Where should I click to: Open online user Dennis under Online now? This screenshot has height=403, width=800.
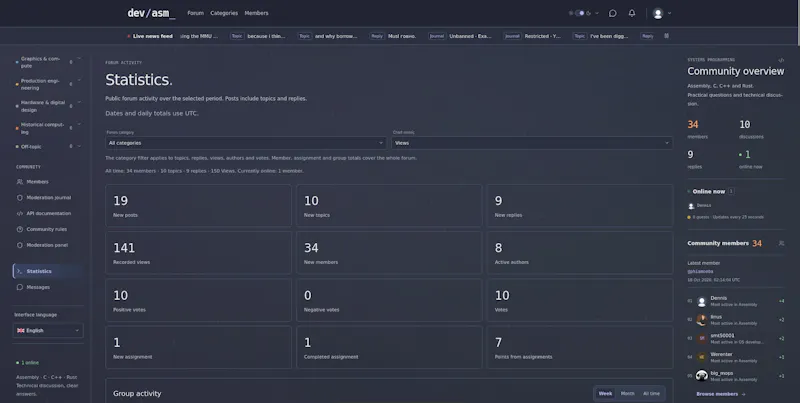[700, 206]
